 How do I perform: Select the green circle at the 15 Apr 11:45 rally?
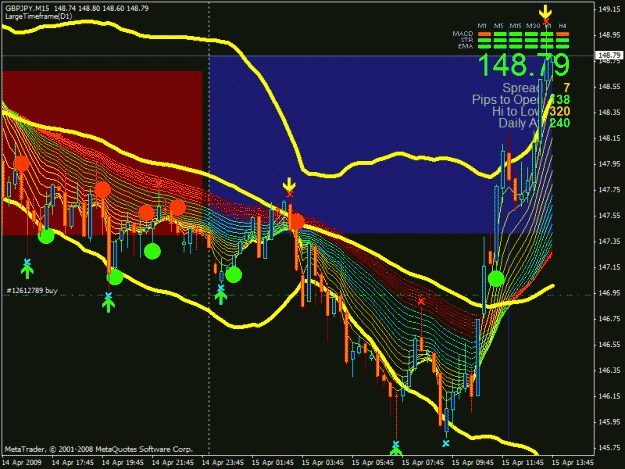tap(496, 279)
